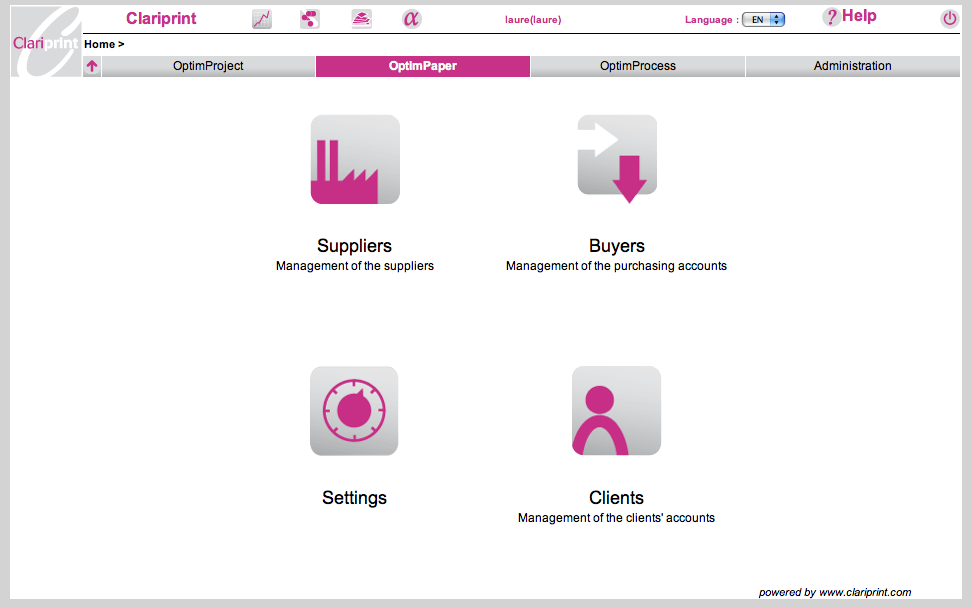This screenshot has width=972, height=608.
Task: Click the alpha symbol icon
Action: 411,19
